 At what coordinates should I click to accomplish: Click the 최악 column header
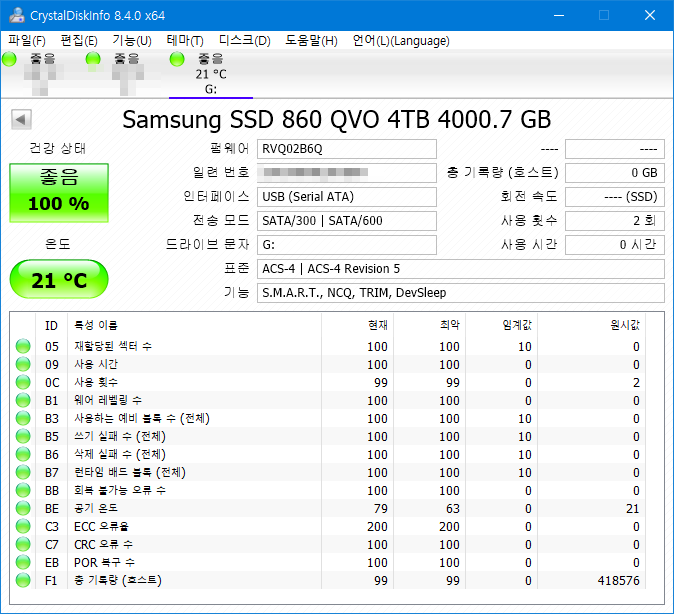point(429,325)
